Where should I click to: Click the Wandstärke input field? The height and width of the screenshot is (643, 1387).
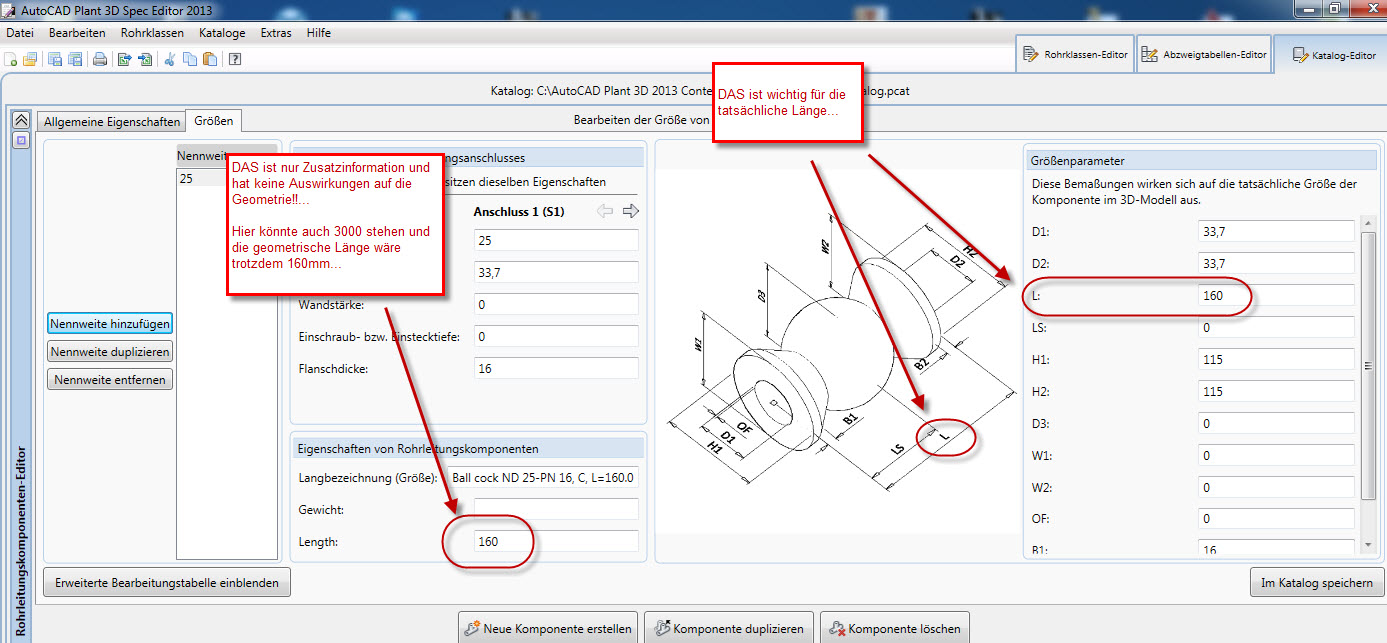pyautogui.click(x=556, y=305)
